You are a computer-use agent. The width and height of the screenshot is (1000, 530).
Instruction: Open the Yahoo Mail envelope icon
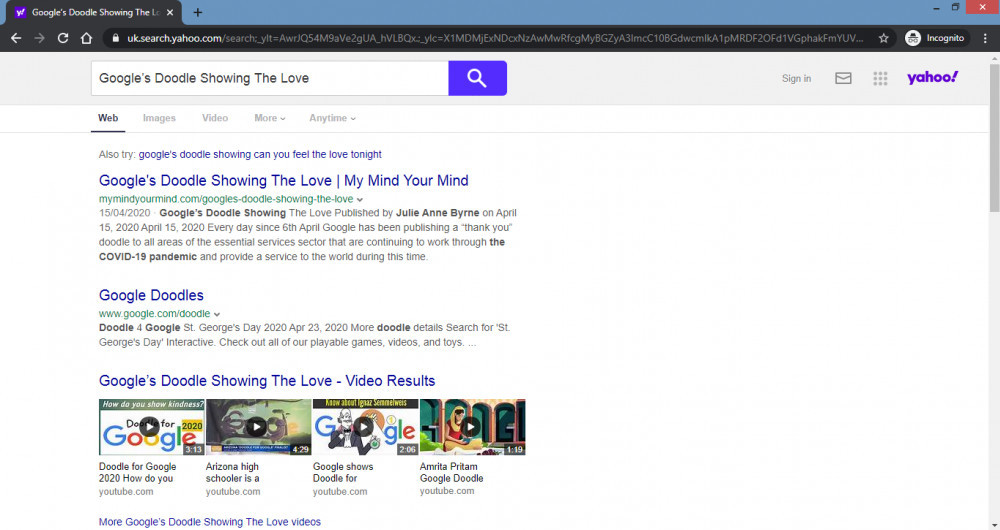pyautogui.click(x=843, y=78)
